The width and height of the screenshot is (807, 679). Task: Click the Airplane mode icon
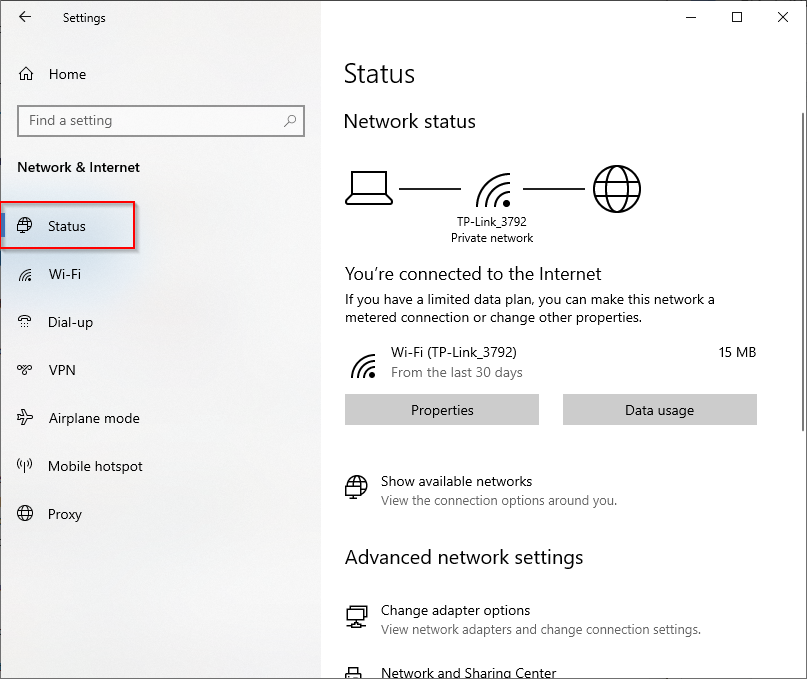tap(26, 418)
